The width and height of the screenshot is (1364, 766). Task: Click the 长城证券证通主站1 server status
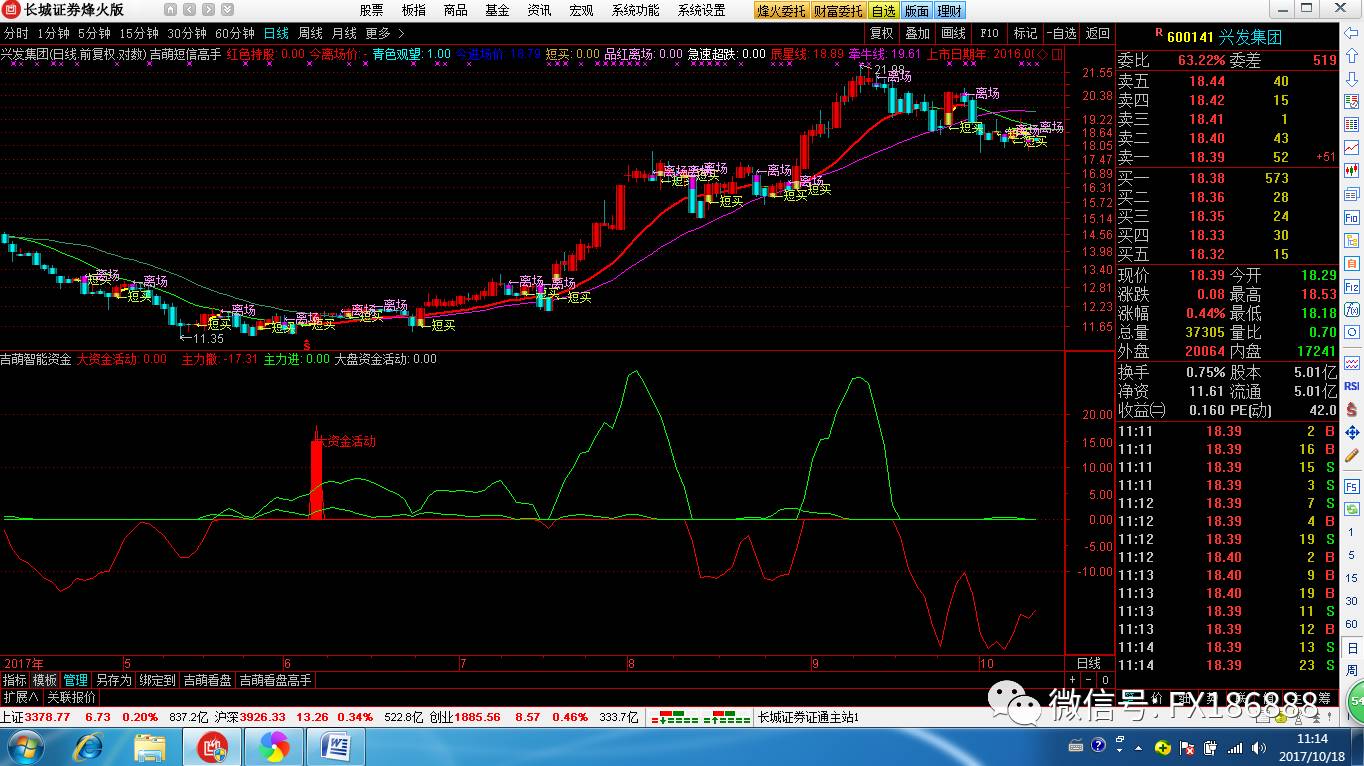809,717
